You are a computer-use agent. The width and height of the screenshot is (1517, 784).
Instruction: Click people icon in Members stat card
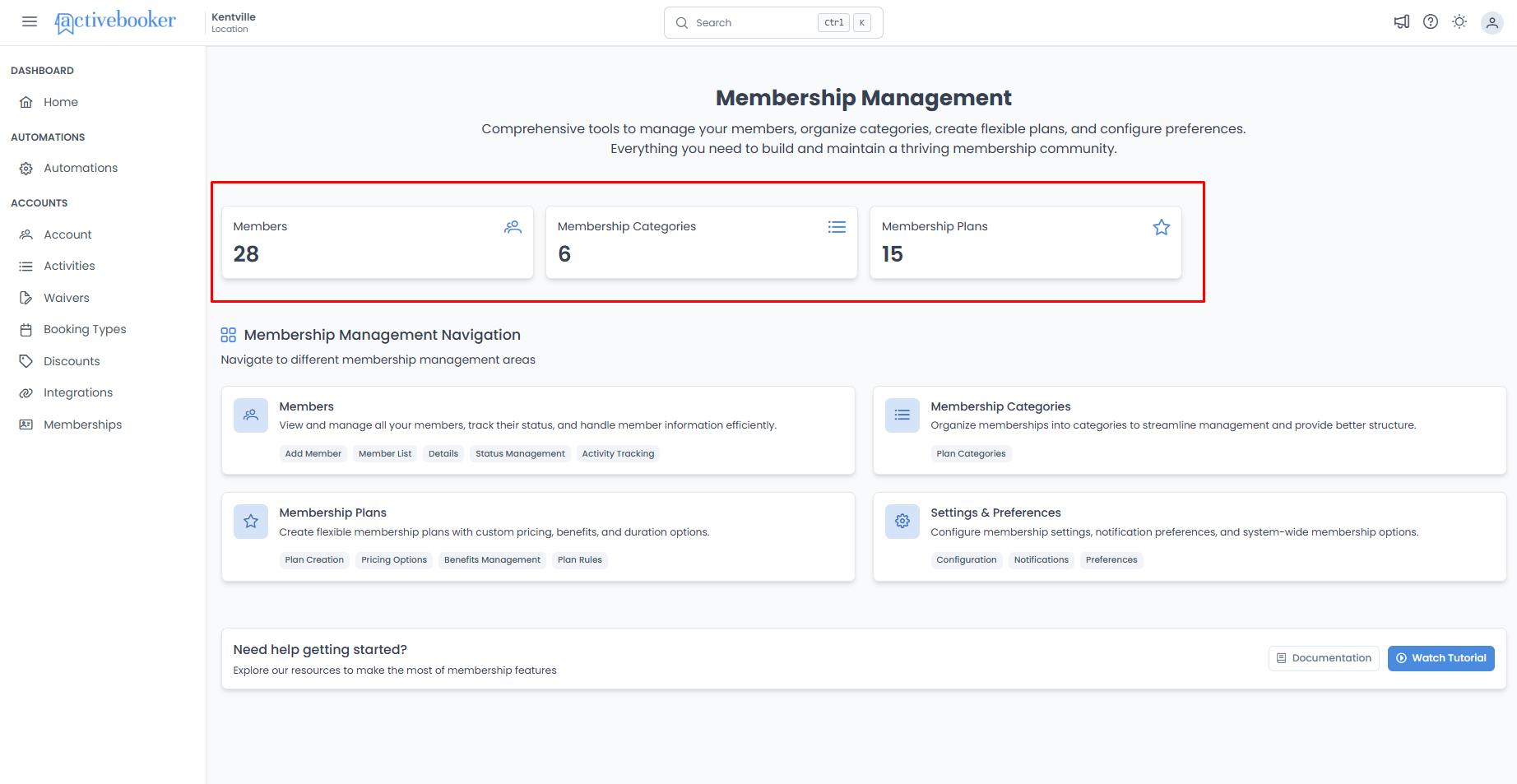point(513,227)
